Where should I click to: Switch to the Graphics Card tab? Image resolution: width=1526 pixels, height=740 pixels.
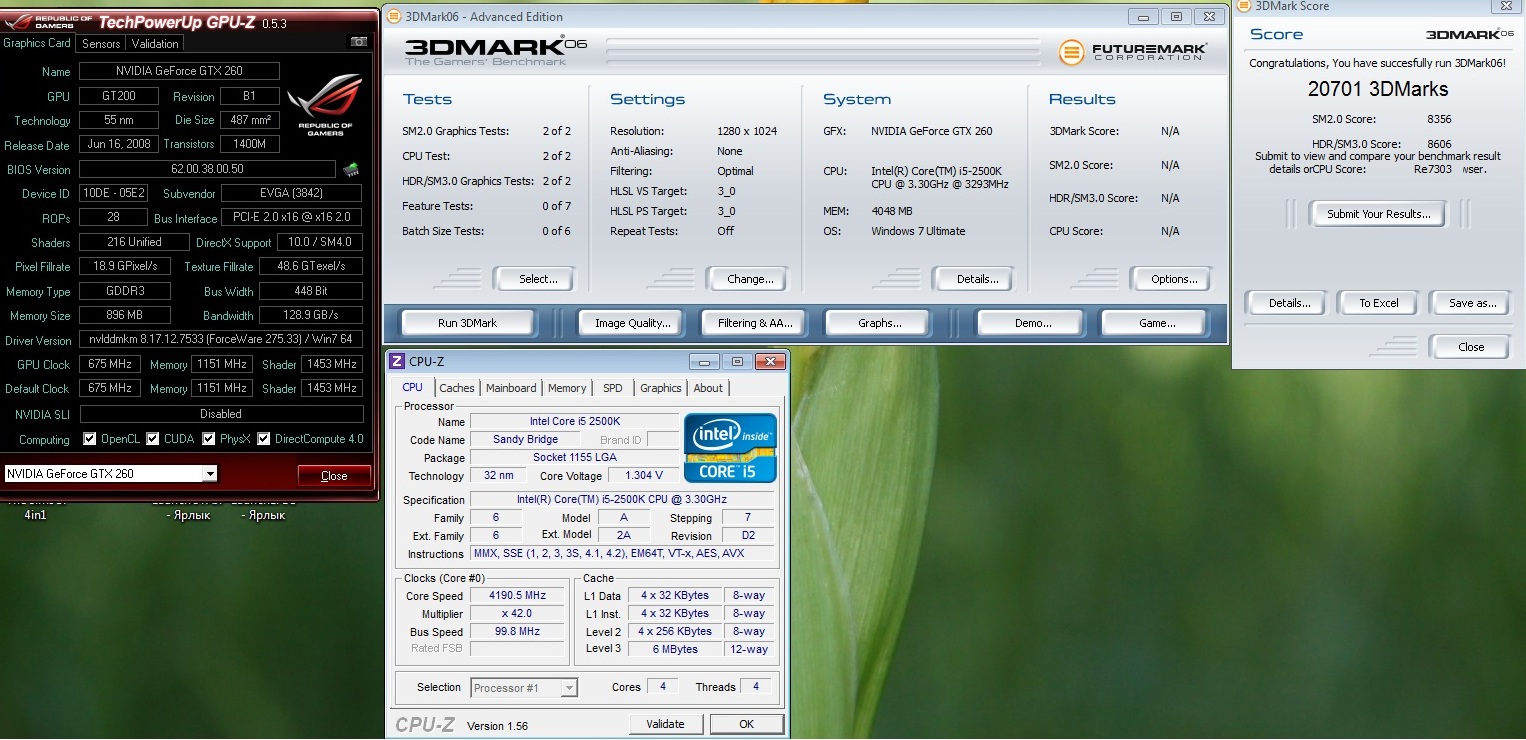37,43
